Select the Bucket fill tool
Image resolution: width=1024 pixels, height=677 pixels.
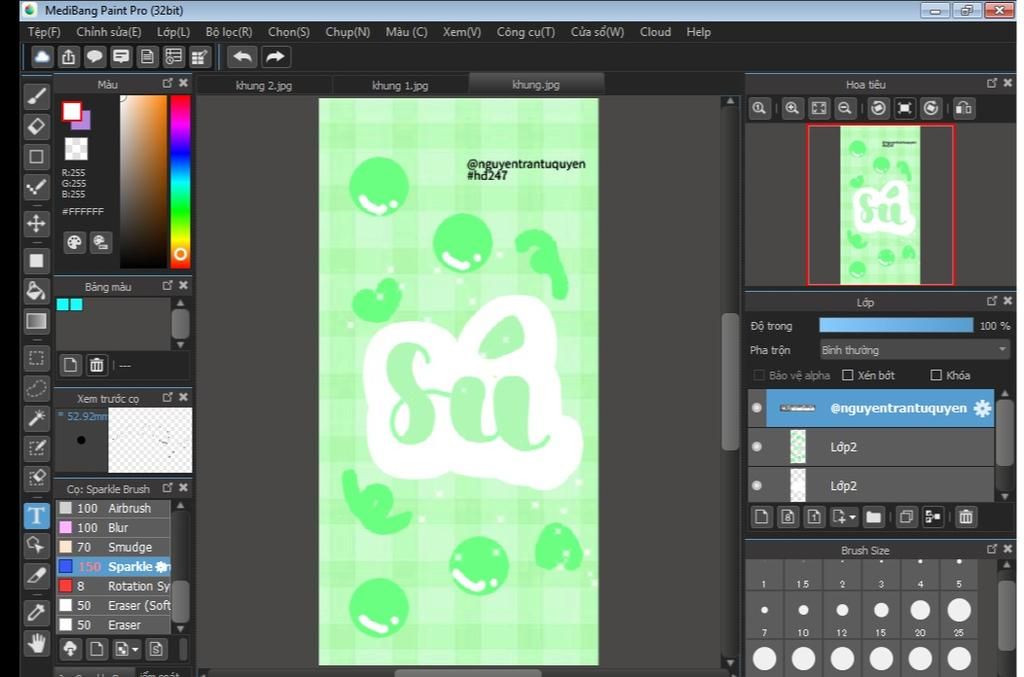(x=37, y=291)
